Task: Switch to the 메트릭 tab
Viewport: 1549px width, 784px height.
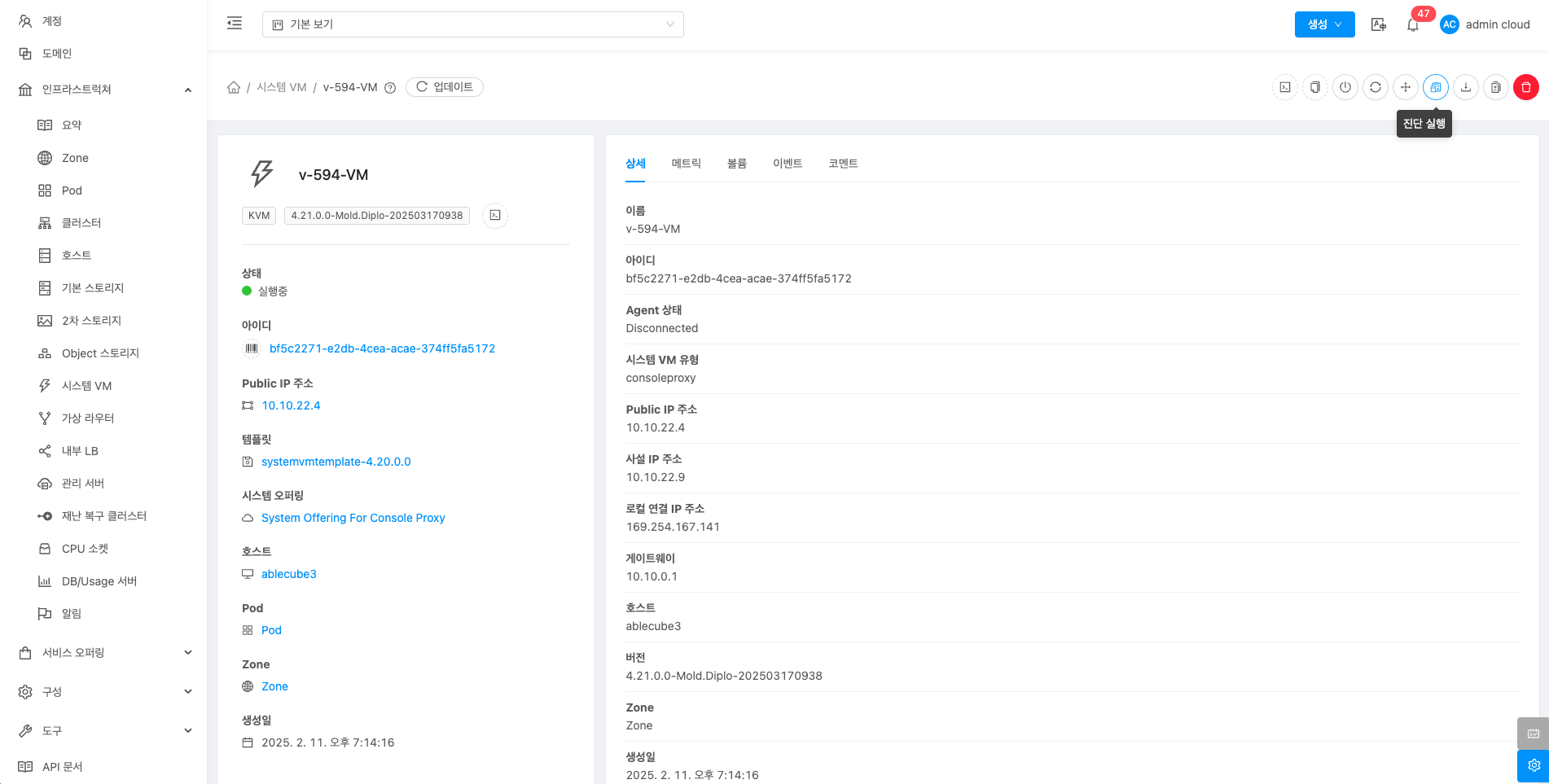Action: pyautogui.click(x=686, y=164)
